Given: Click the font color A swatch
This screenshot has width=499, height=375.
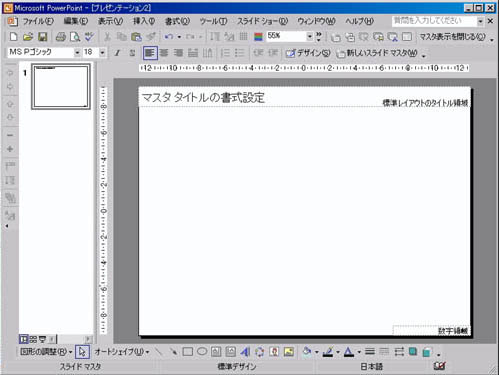Looking at the screenshot, I should (x=349, y=352).
